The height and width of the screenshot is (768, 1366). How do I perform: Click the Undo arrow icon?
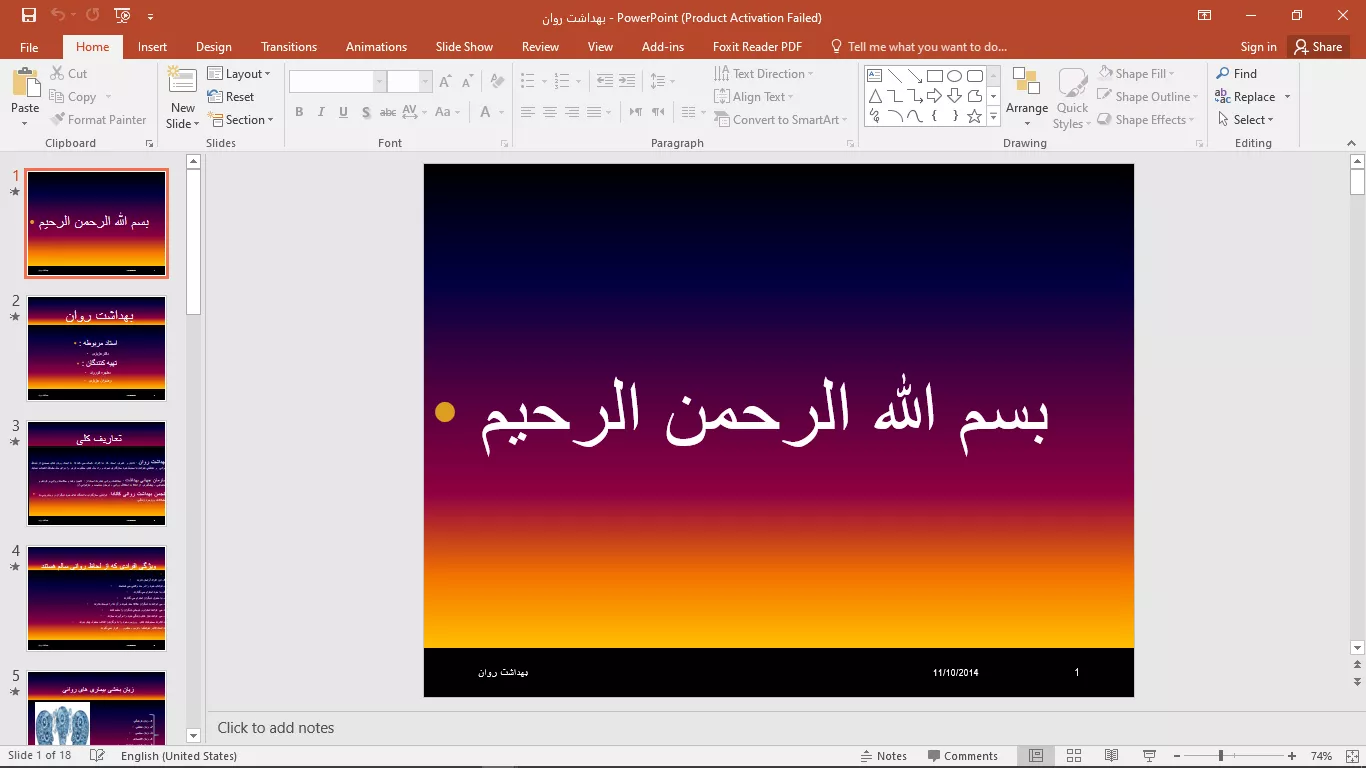tap(57, 16)
